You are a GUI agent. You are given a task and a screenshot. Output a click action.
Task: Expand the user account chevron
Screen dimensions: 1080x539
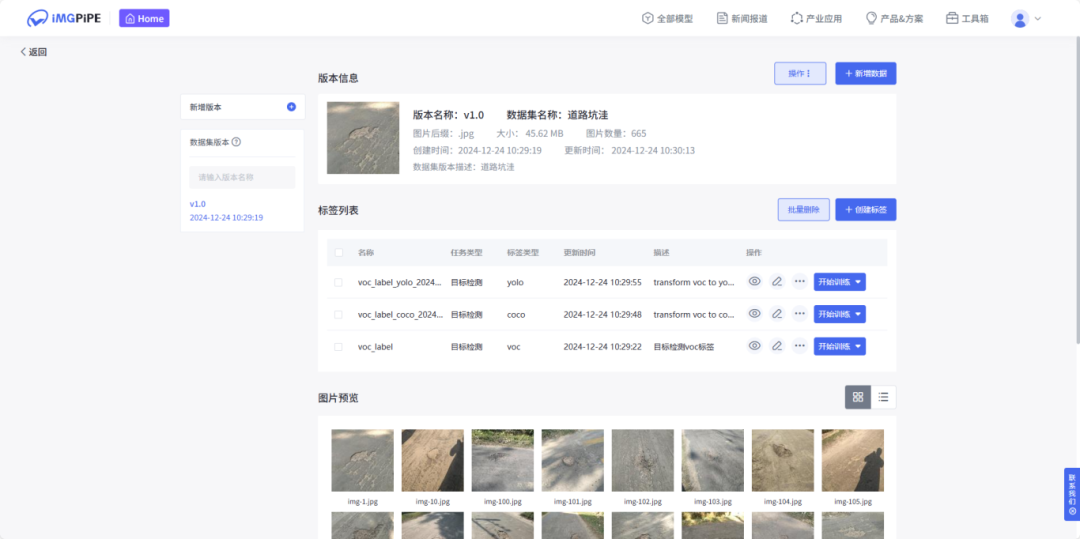(x=1038, y=19)
